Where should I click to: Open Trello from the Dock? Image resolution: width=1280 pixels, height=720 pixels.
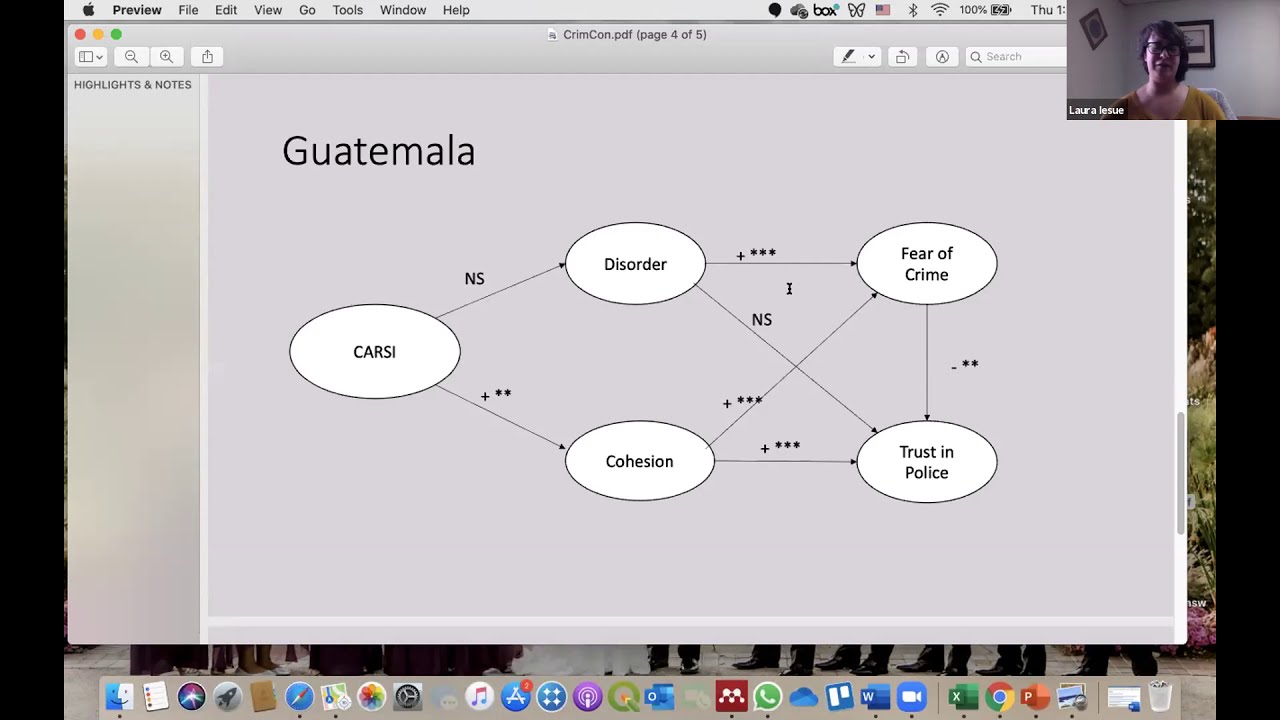(839, 697)
